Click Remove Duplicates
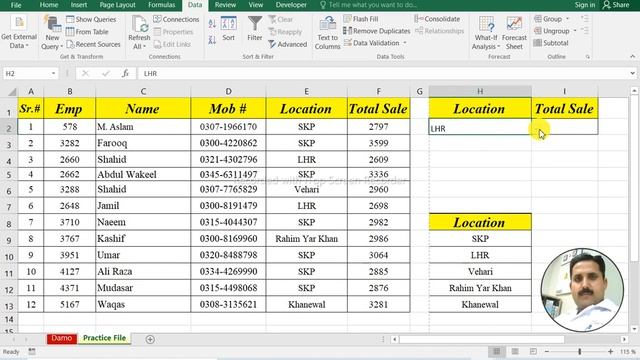 pos(376,31)
